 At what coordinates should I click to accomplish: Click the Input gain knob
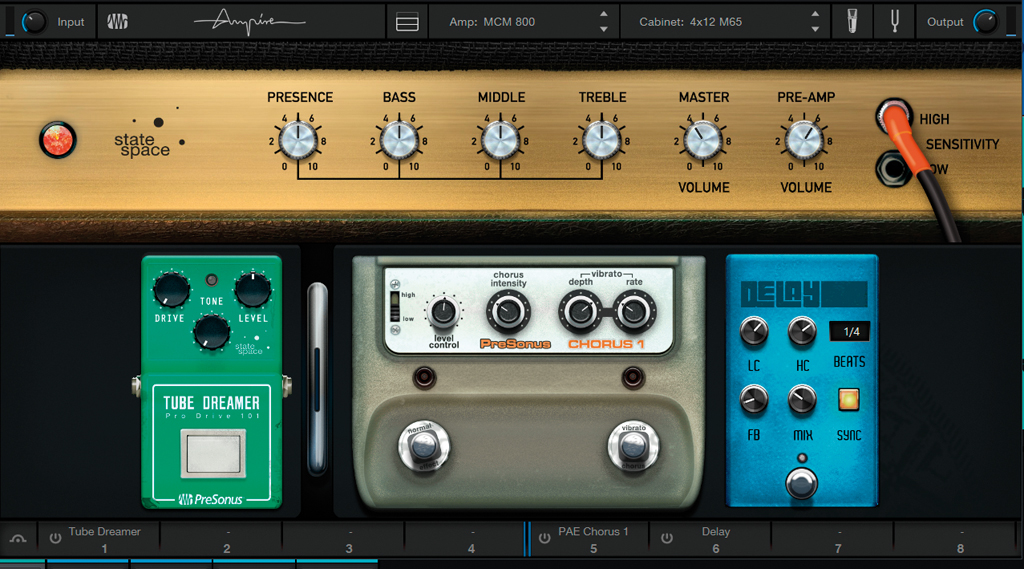pyautogui.click(x=34, y=22)
